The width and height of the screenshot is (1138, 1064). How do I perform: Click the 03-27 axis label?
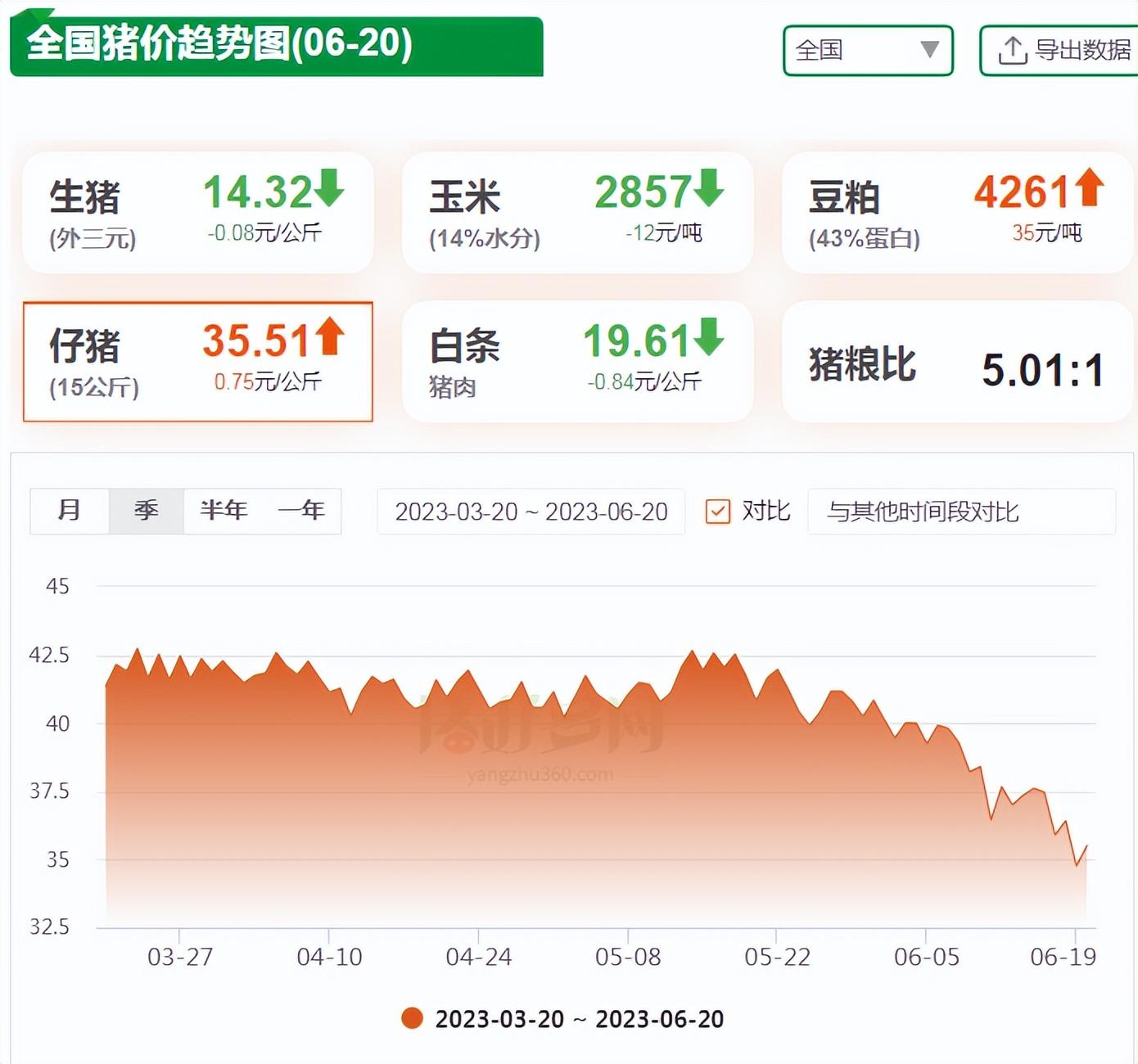pyautogui.click(x=180, y=957)
